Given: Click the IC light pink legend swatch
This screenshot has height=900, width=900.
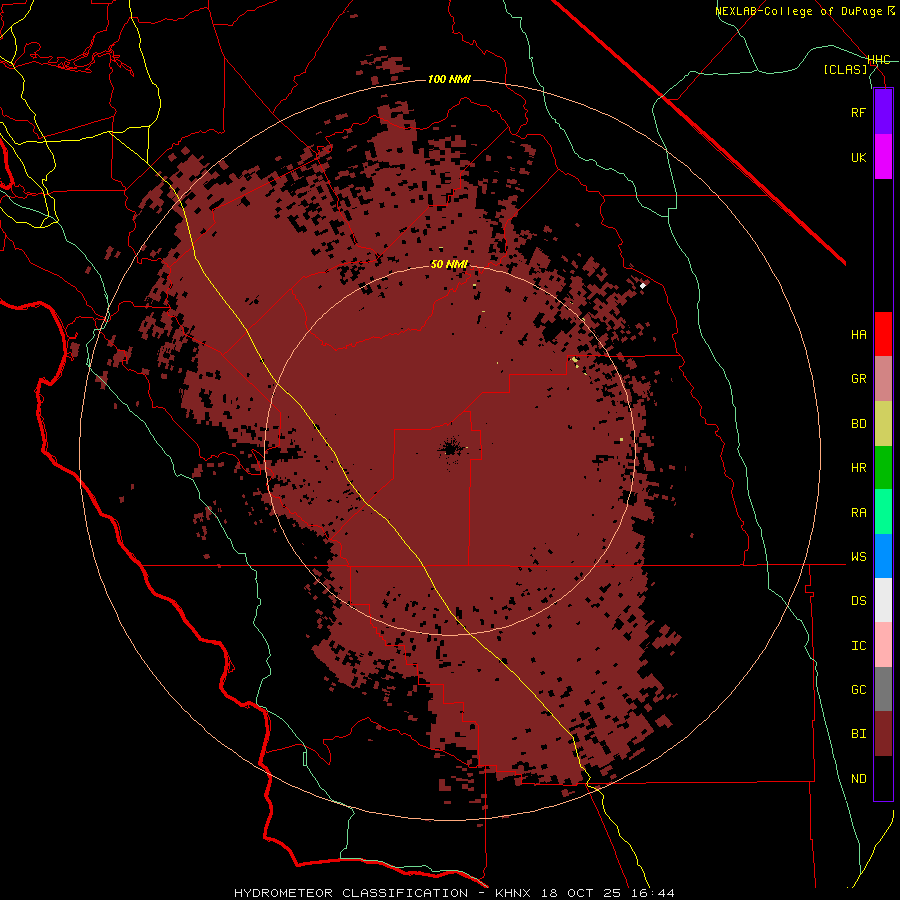Looking at the screenshot, I should [x=883, y=645].
